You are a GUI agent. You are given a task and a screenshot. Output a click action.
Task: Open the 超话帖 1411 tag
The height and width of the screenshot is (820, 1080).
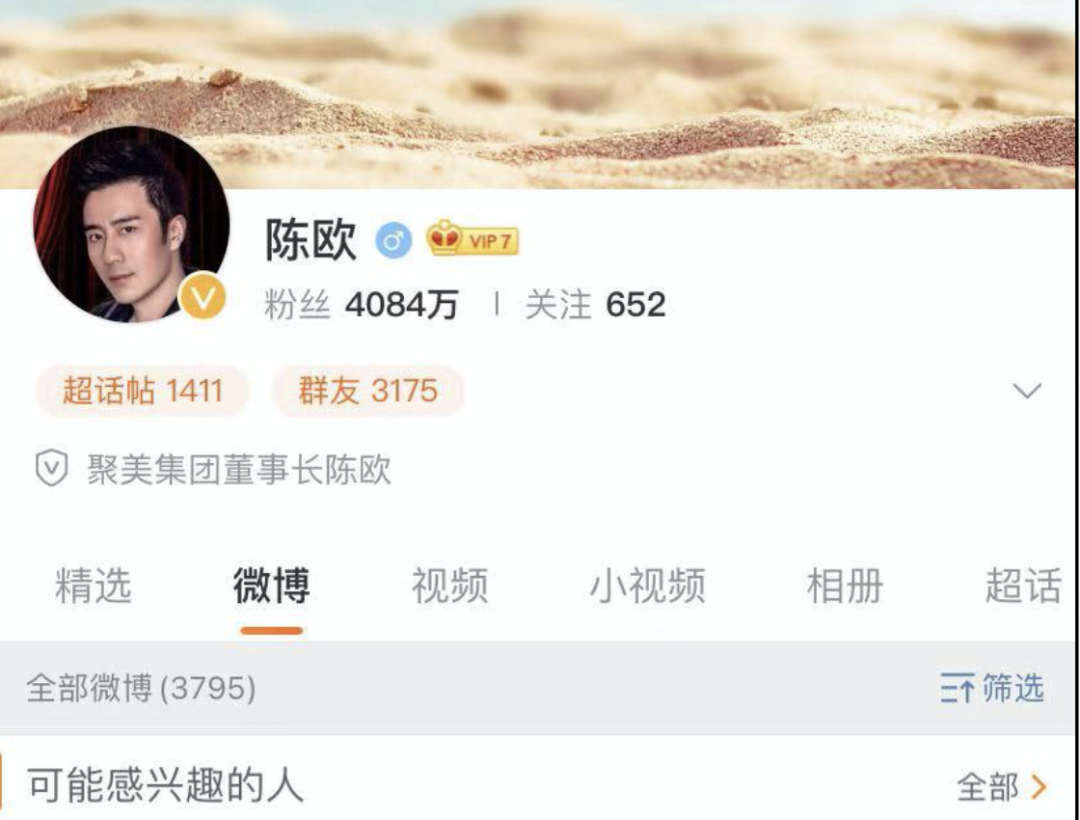[142, 391]
